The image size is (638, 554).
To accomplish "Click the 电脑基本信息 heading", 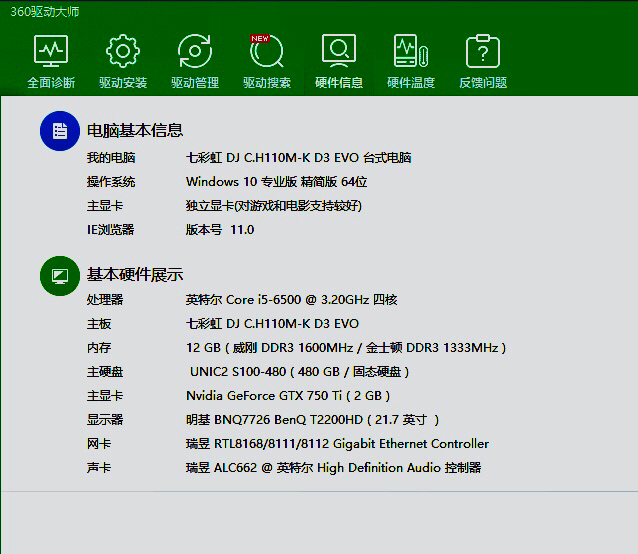I will click(x=135, y=131).
